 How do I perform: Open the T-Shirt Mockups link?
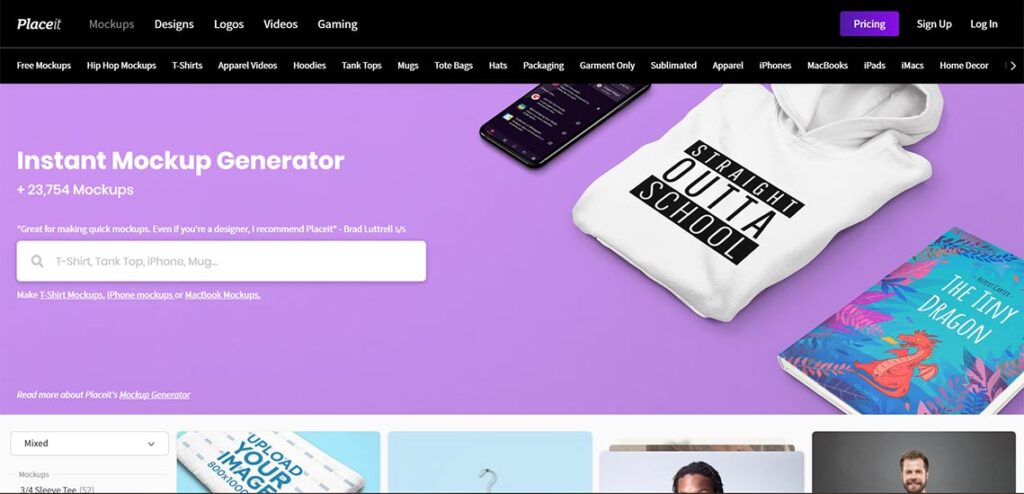pos(72,295)
